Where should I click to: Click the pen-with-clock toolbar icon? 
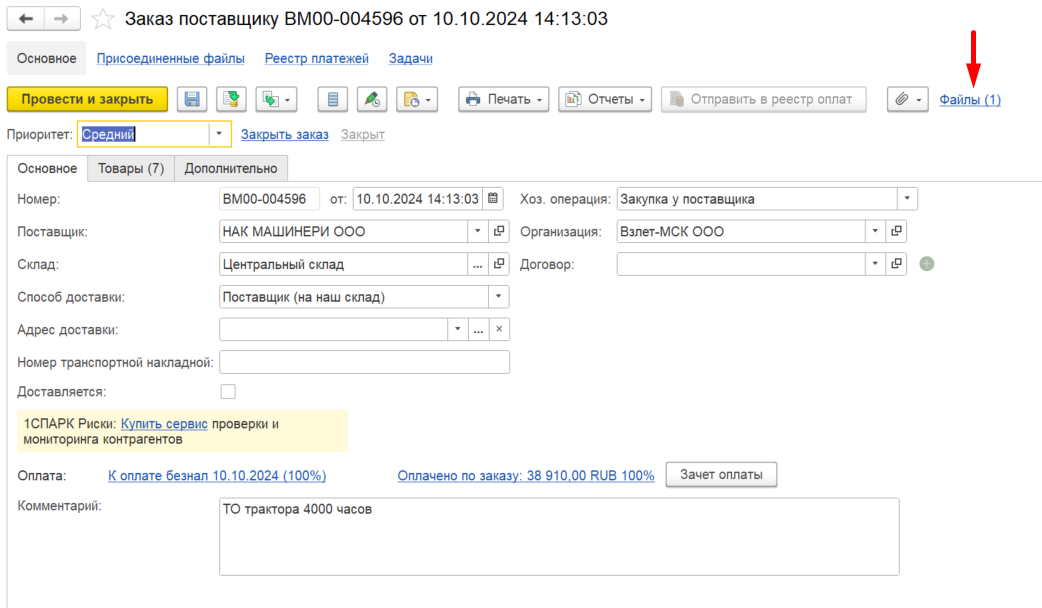(x=372, y=99)
